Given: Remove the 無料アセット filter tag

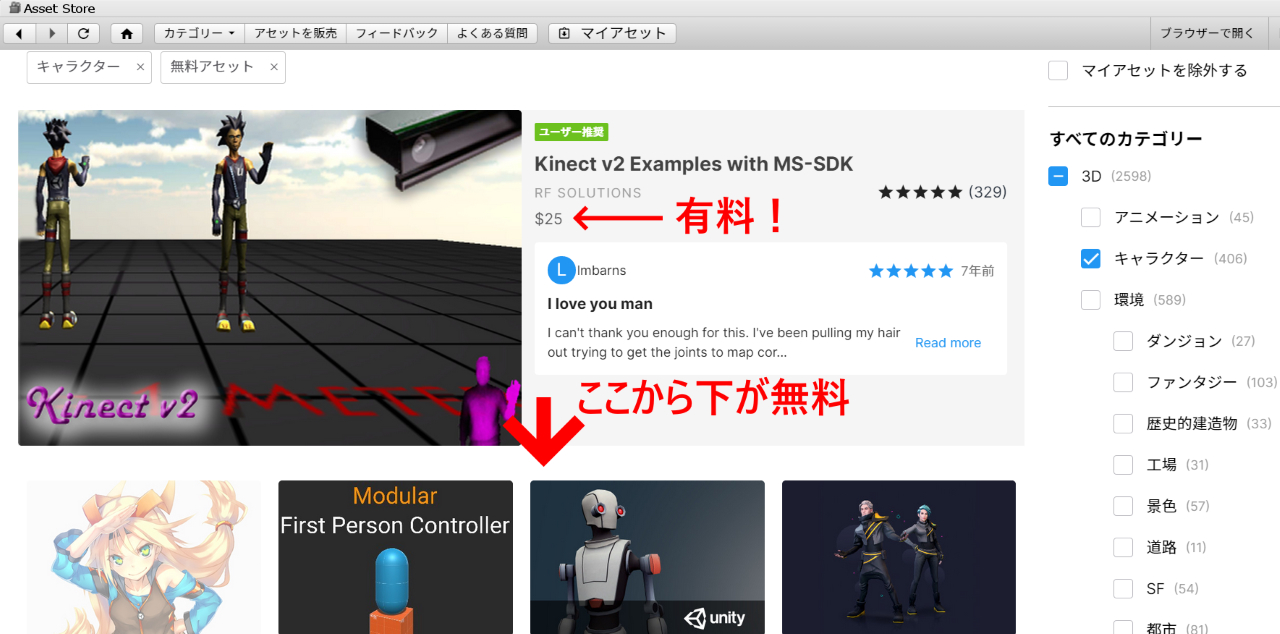Looking at the screenshot, I should point(273,67).
